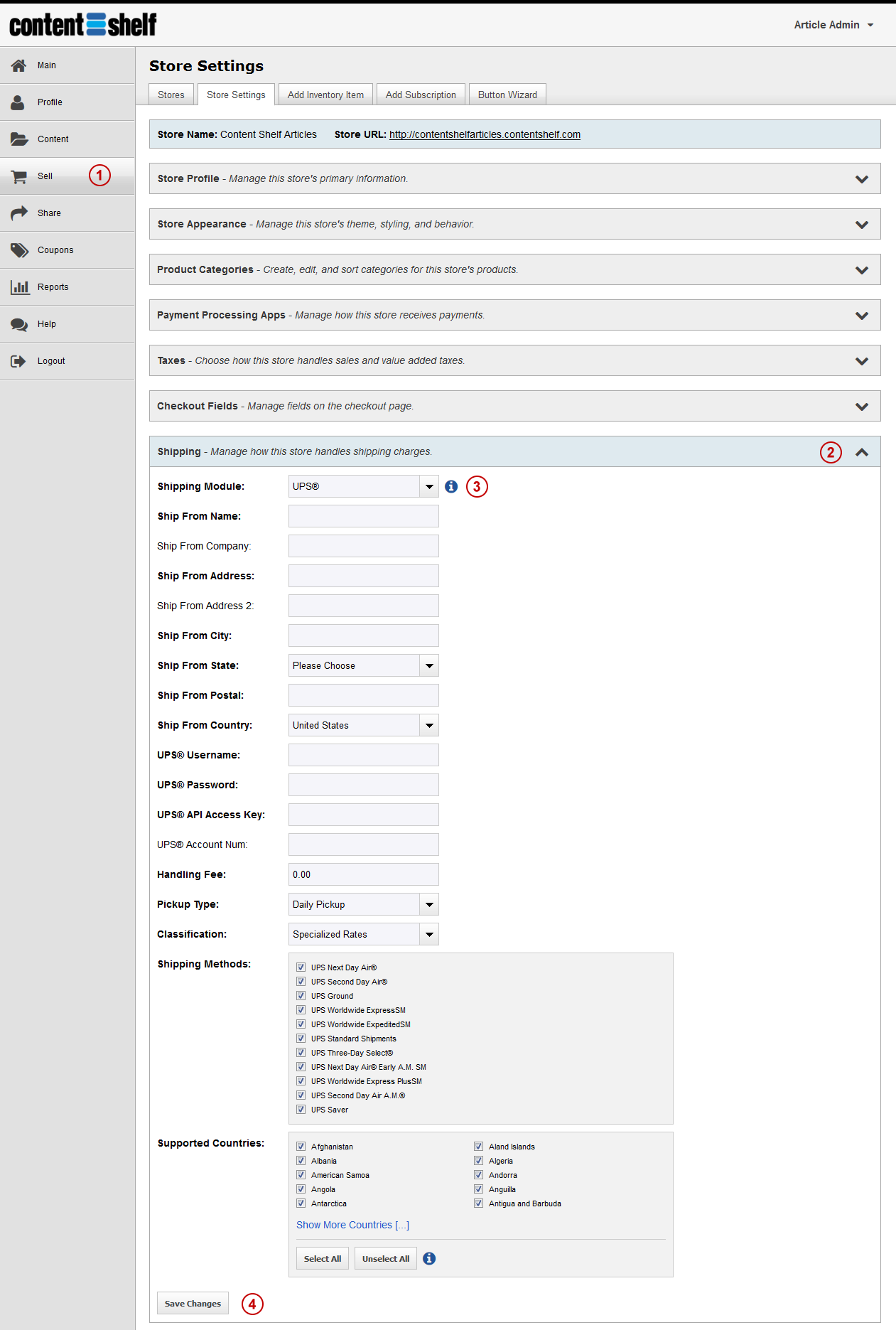The width and height of the screenshot is (896, 1330).
Task: Open the Article Admin user menu
Action: (x=833, y=25)
